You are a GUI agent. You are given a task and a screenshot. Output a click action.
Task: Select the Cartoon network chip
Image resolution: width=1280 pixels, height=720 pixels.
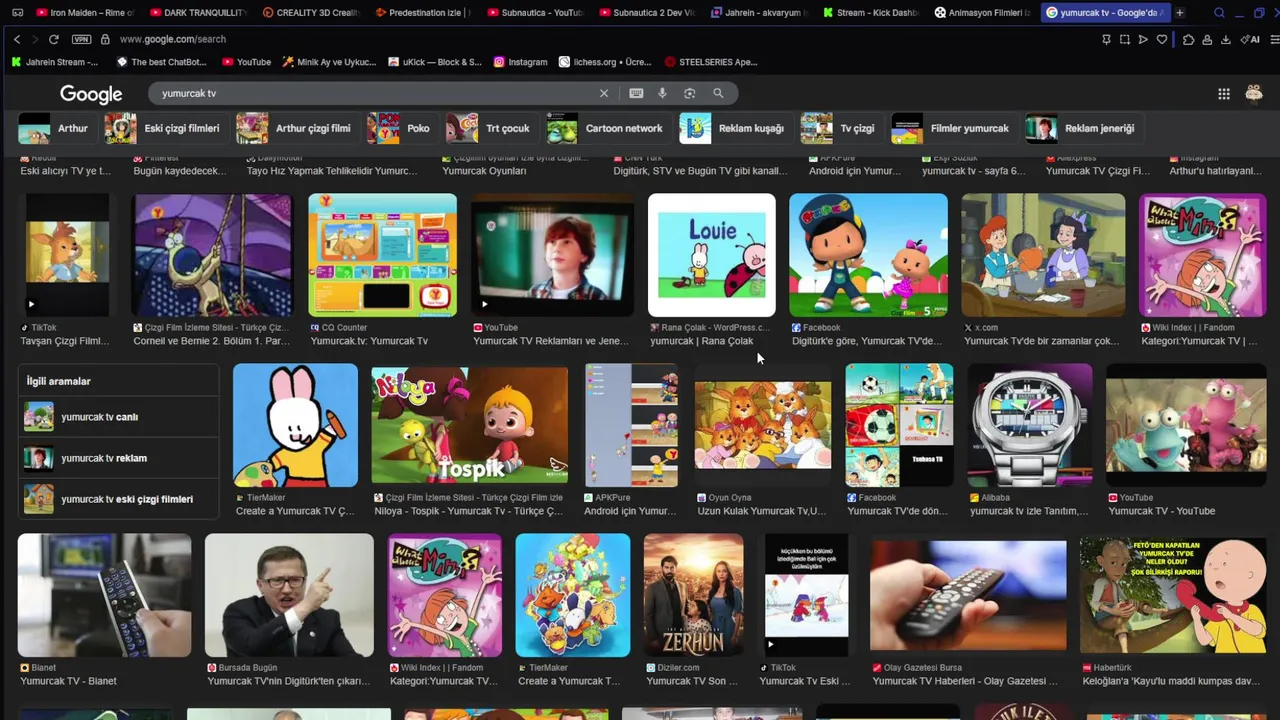tap(608, 128)
